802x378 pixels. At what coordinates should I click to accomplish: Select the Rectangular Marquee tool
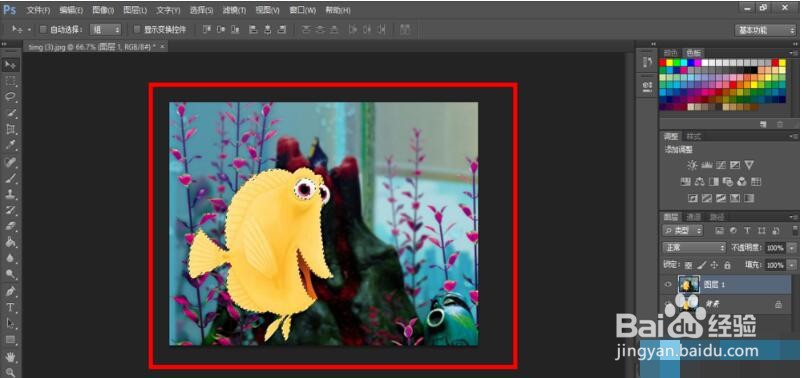[10, 81]
